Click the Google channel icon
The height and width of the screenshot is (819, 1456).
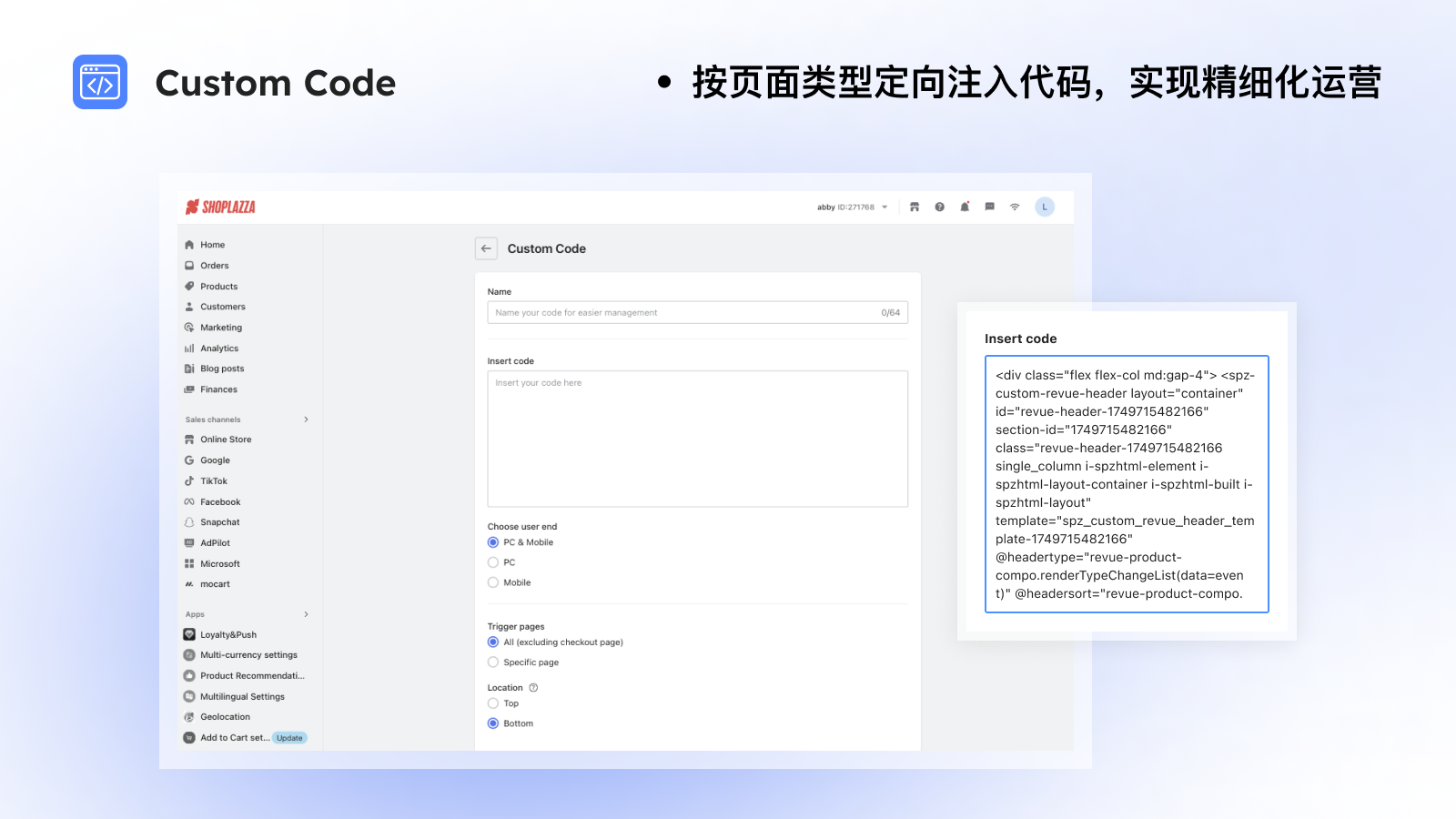[x=189, y=460]
